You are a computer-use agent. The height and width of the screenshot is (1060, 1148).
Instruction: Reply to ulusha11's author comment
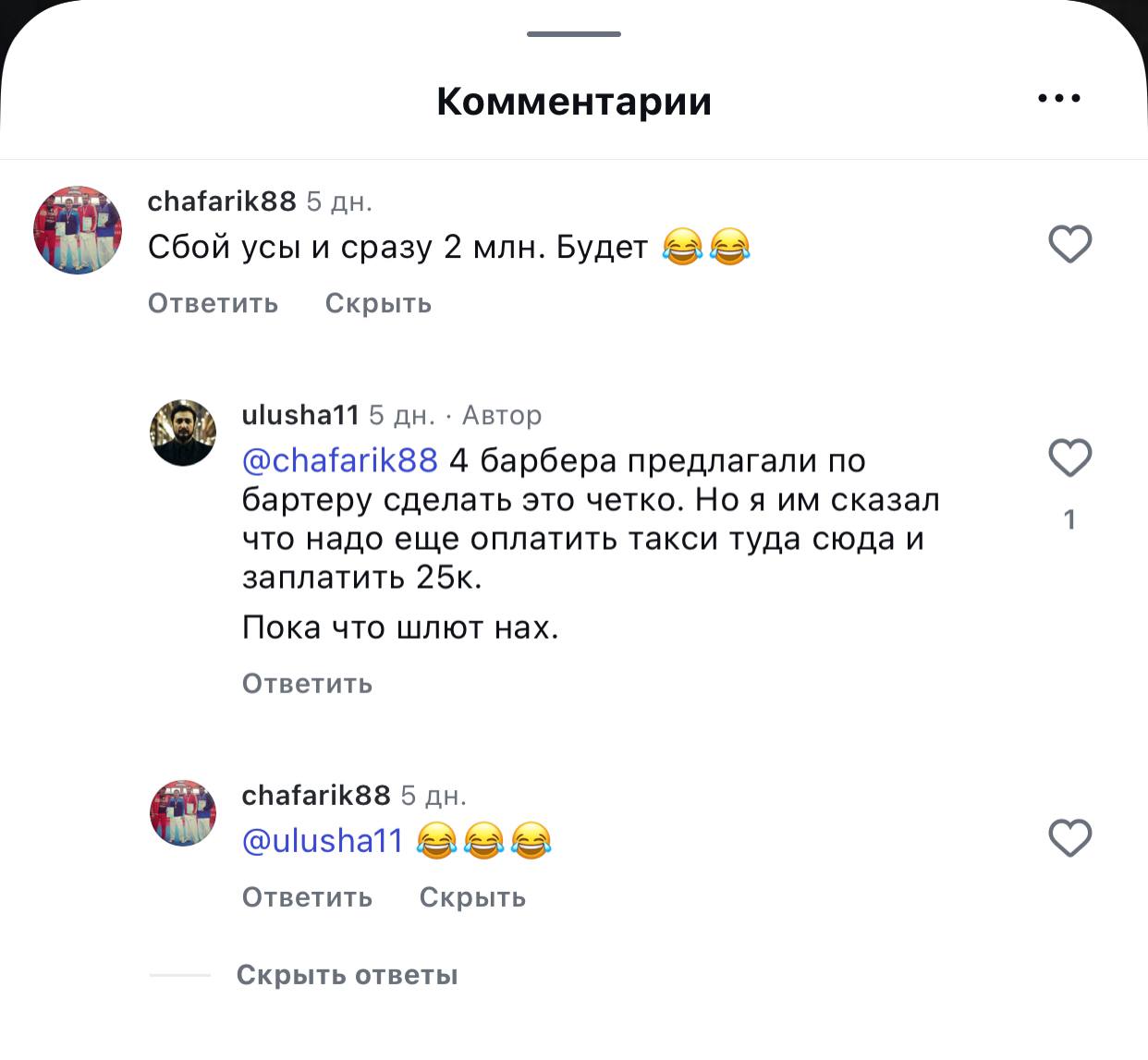click(x=307, y=684)
